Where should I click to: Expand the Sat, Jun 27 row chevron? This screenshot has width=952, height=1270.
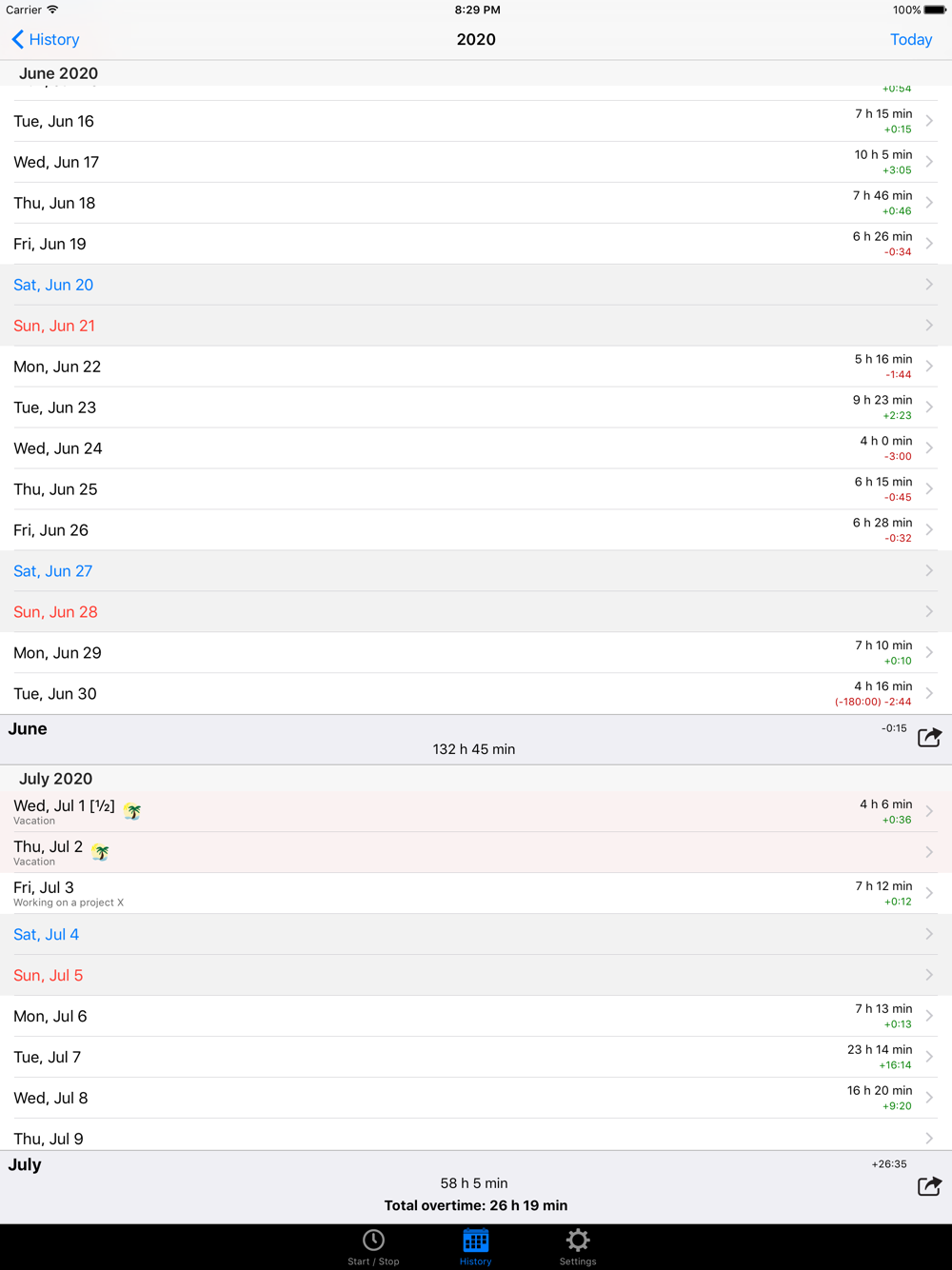point(929,571)
